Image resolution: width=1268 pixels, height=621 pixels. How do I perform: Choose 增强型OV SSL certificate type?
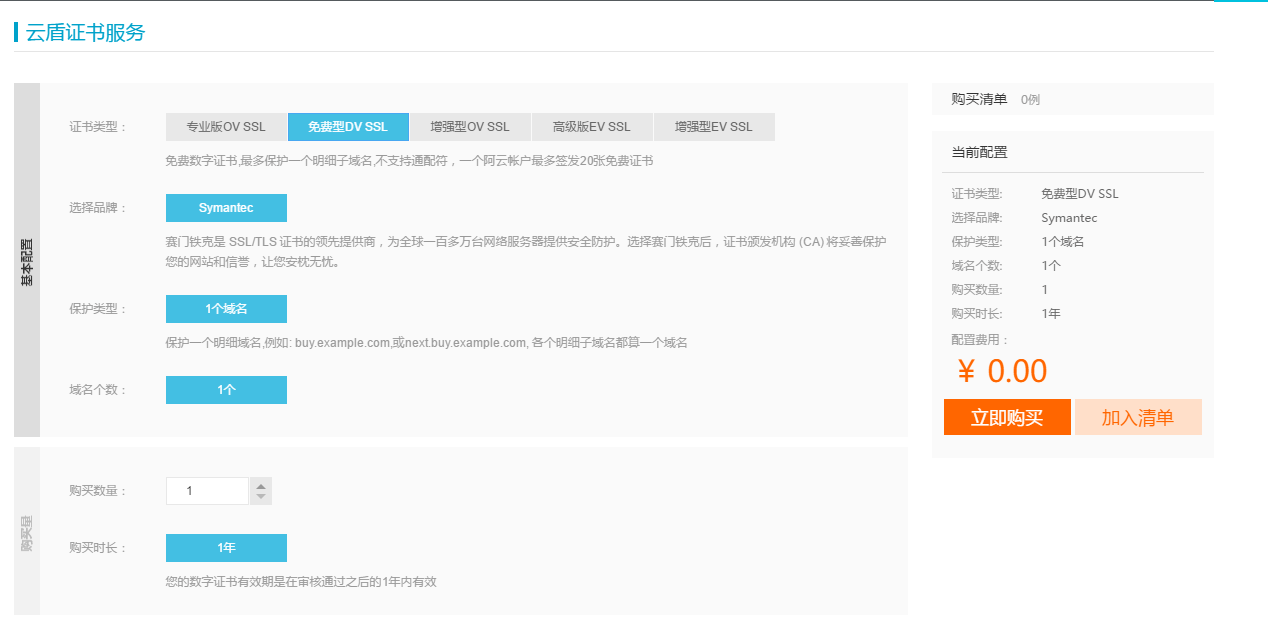click(470, 127)
